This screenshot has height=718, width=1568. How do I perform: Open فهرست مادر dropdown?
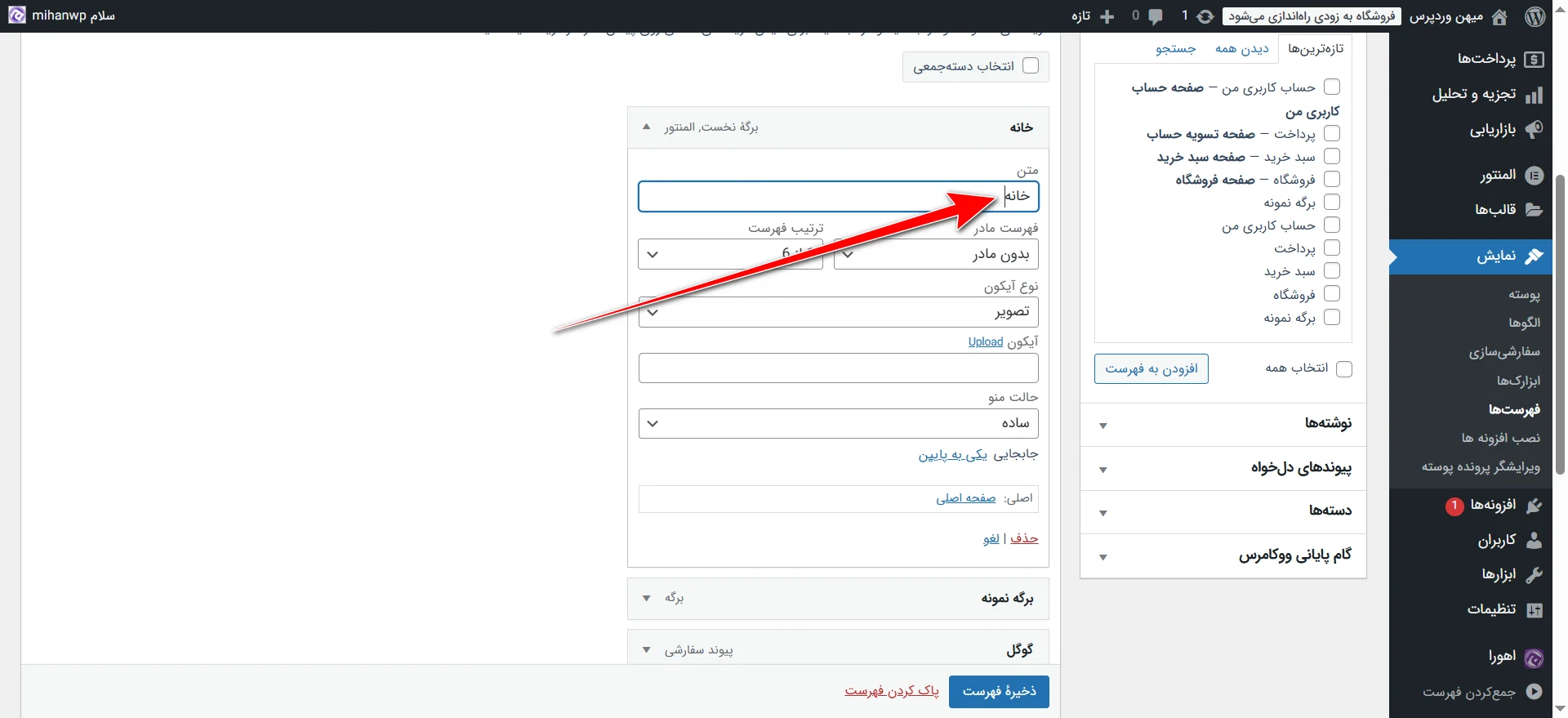point(936,254)
